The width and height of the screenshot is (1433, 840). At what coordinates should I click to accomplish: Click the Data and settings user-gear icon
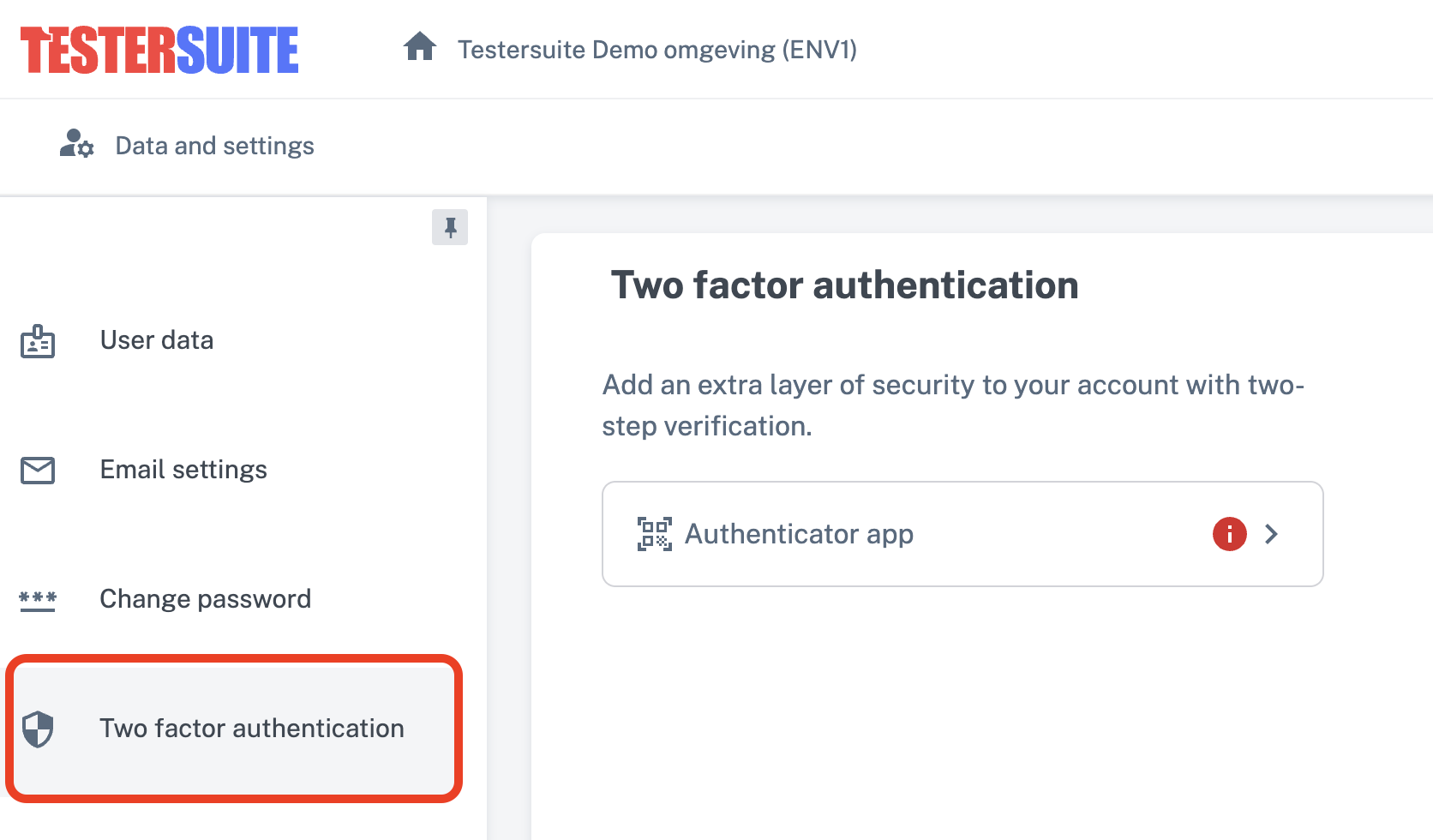click(76, 143)
